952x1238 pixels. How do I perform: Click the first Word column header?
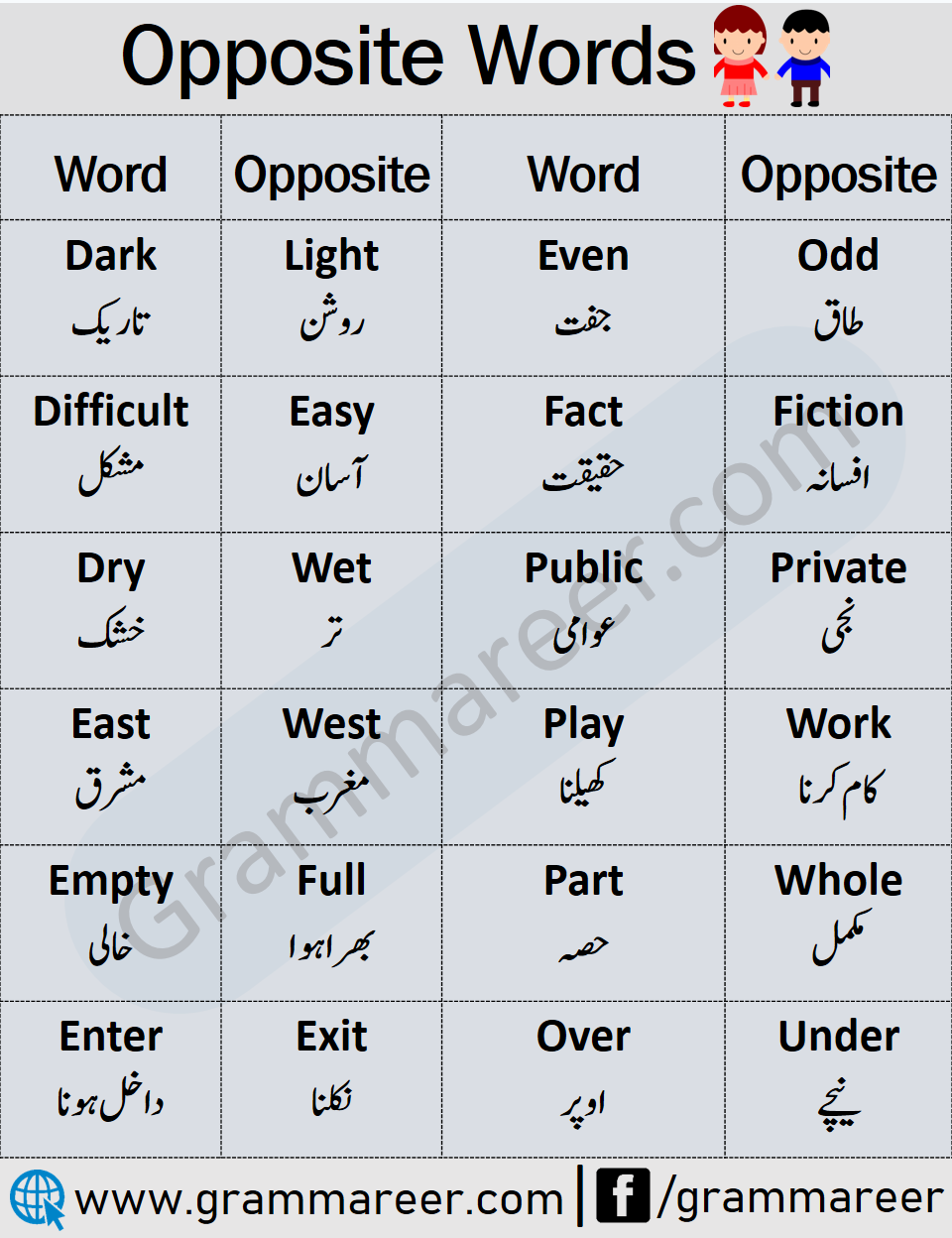coord(111,174)
